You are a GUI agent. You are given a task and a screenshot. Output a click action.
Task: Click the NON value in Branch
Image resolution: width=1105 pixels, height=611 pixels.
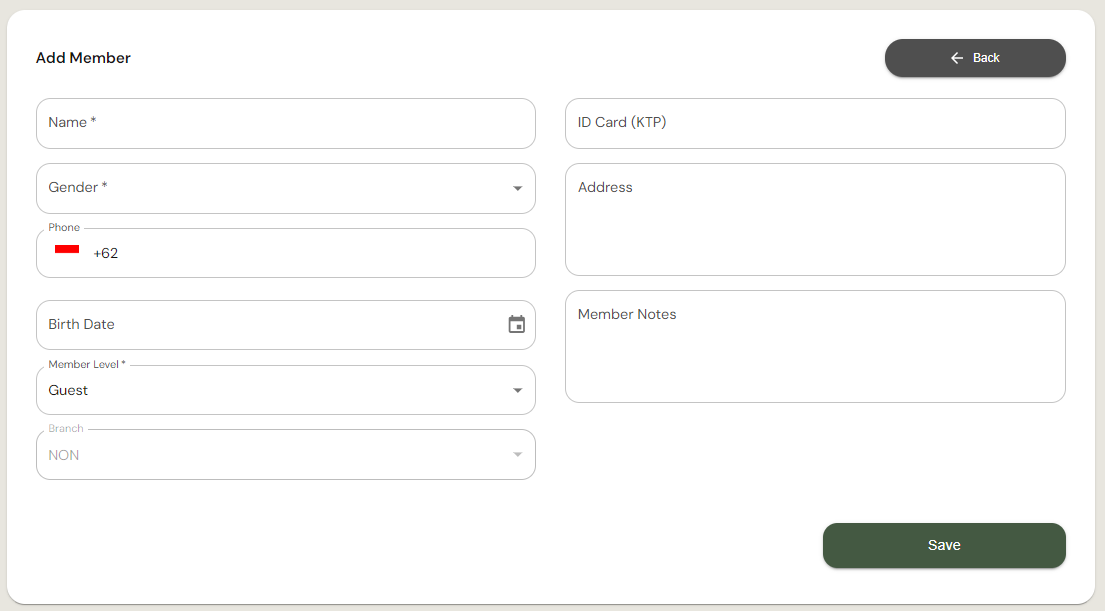point(64,455)
